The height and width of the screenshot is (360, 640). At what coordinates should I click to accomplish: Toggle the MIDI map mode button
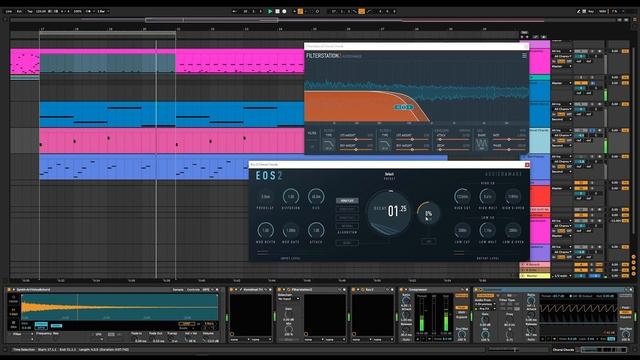[602, 11]
